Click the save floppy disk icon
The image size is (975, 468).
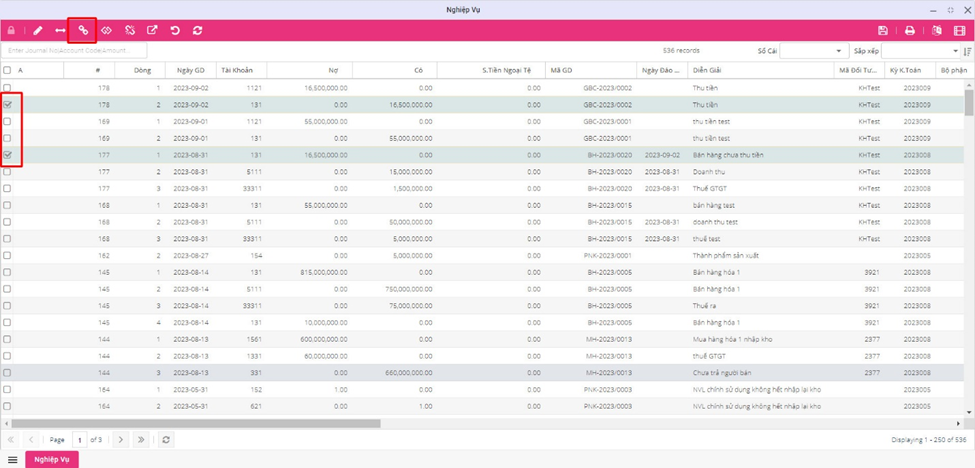(x=883, y=31)
